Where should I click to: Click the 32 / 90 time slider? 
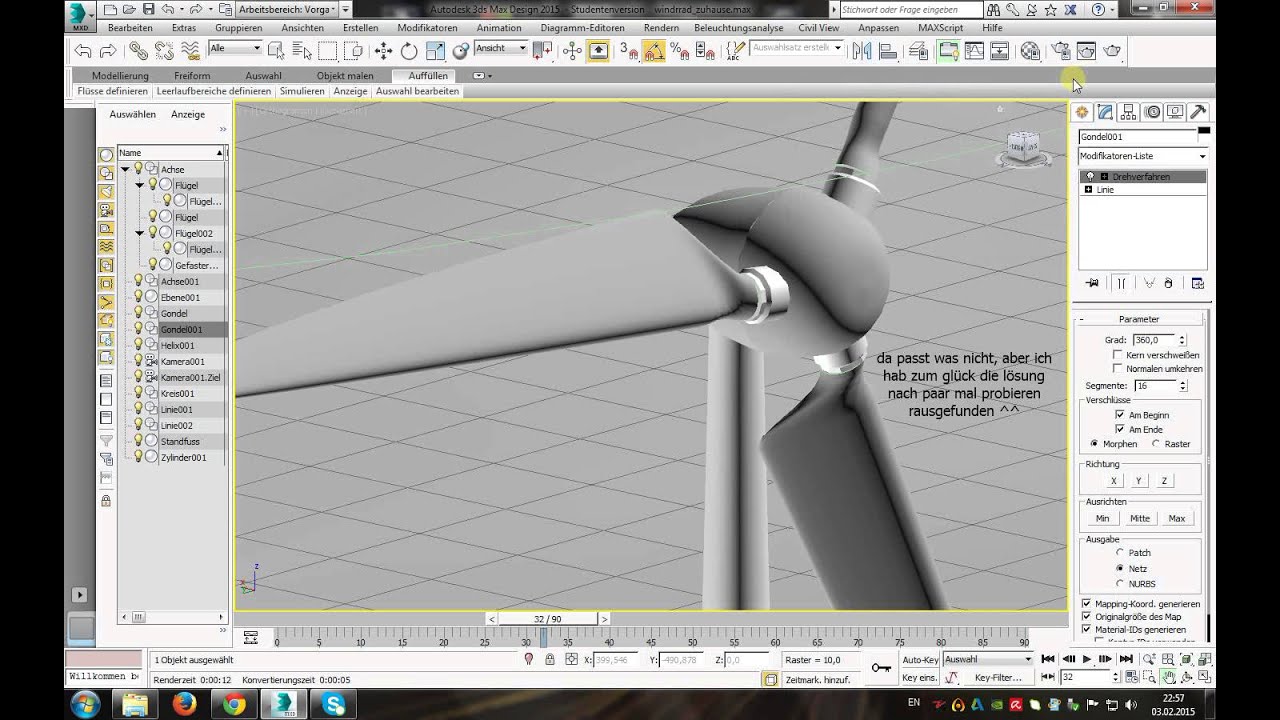click(x=547, y=619)
